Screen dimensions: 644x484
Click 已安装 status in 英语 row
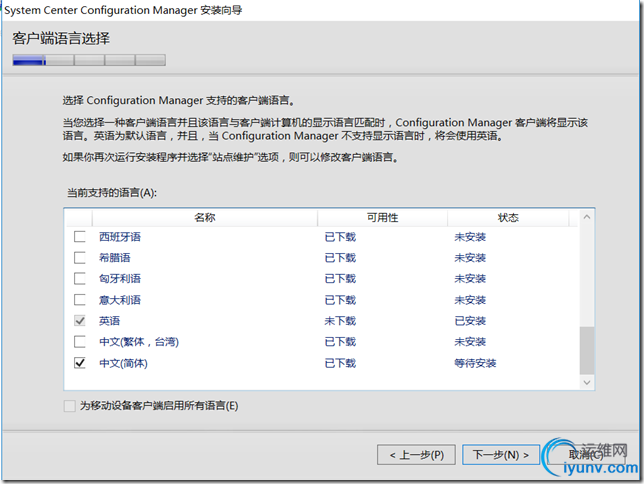[470, 321]
